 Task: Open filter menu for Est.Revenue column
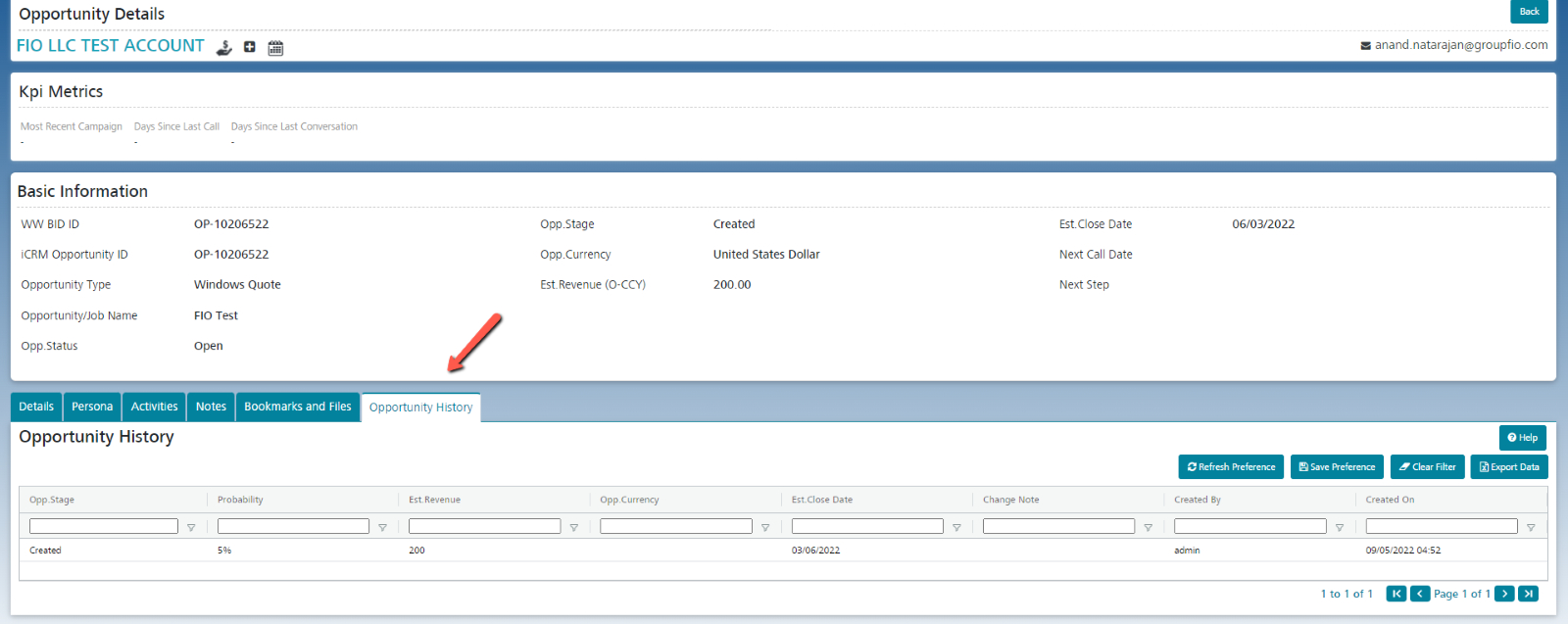click(x=574, y=527)
